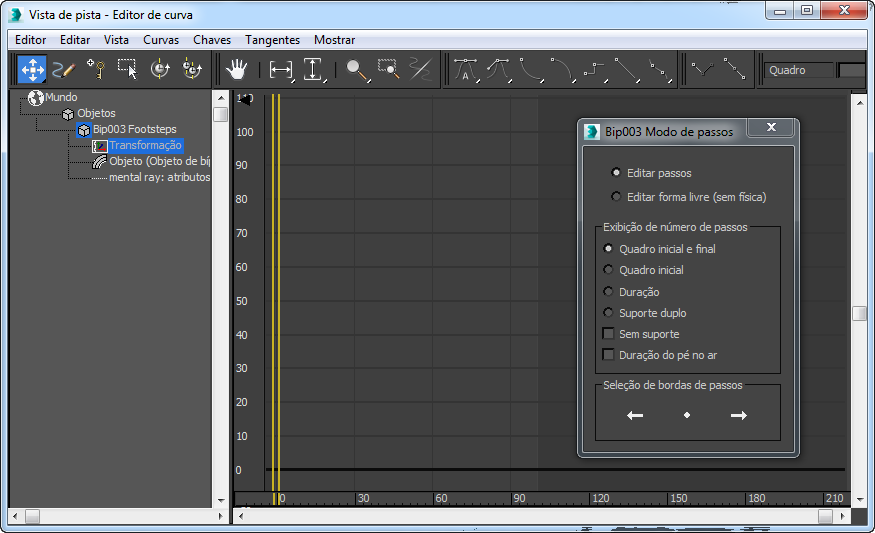Image resolution: width=875 pixels, height=533 pixels.
Task: Click the Isolate Curve icon
Action: pyautogui.click(x=420, y=70)
